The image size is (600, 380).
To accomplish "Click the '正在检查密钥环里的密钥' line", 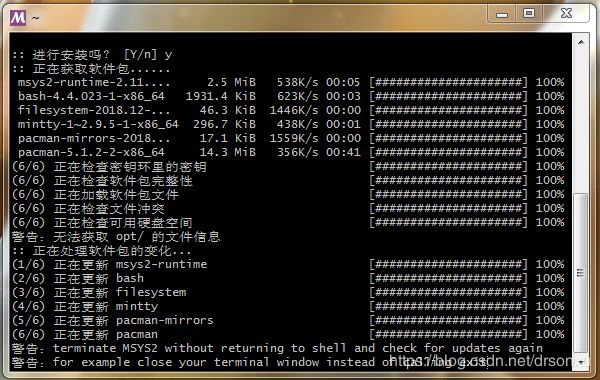I will (x=288, y=166).
